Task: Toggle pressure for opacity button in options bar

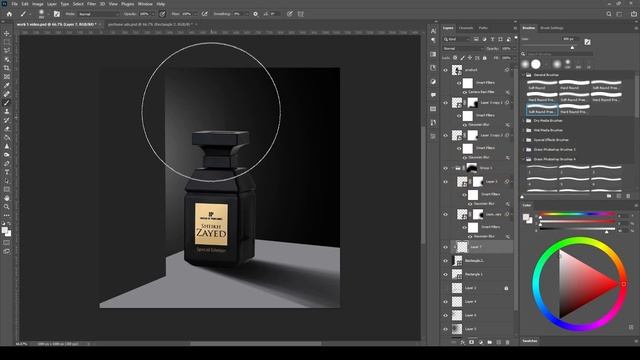Action: point(162,14)
